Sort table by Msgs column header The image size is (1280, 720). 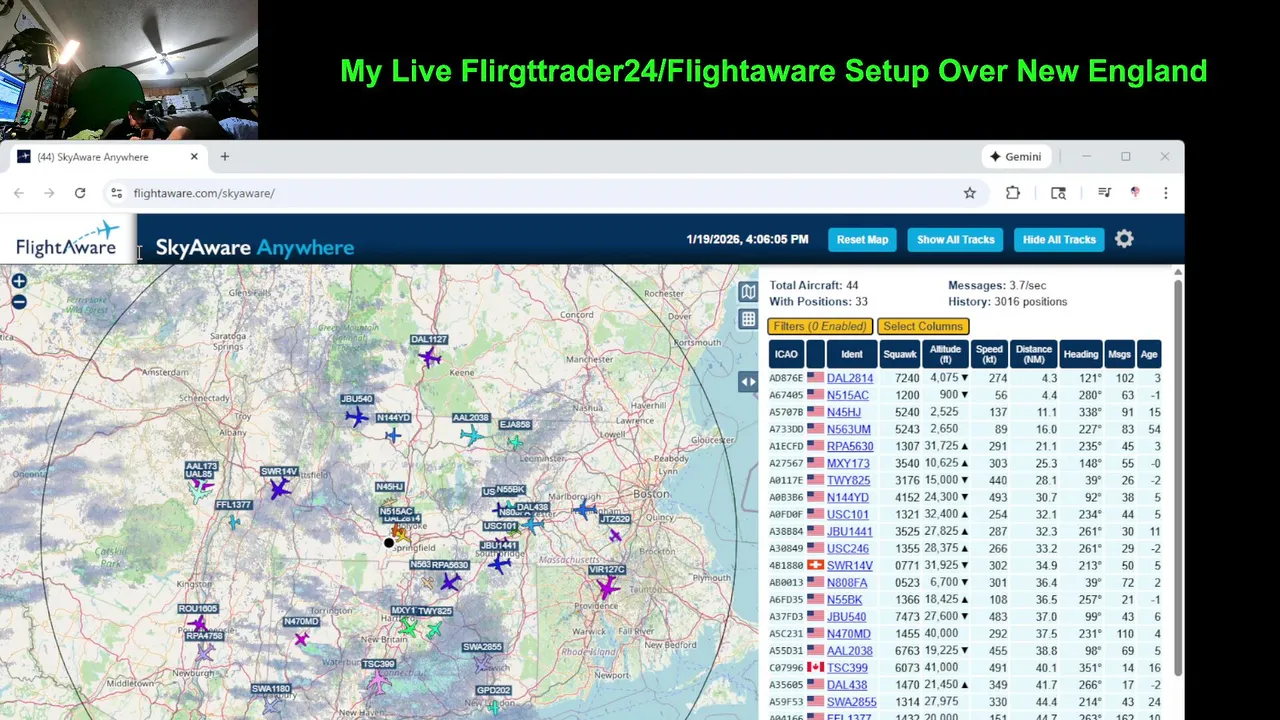1120,354
